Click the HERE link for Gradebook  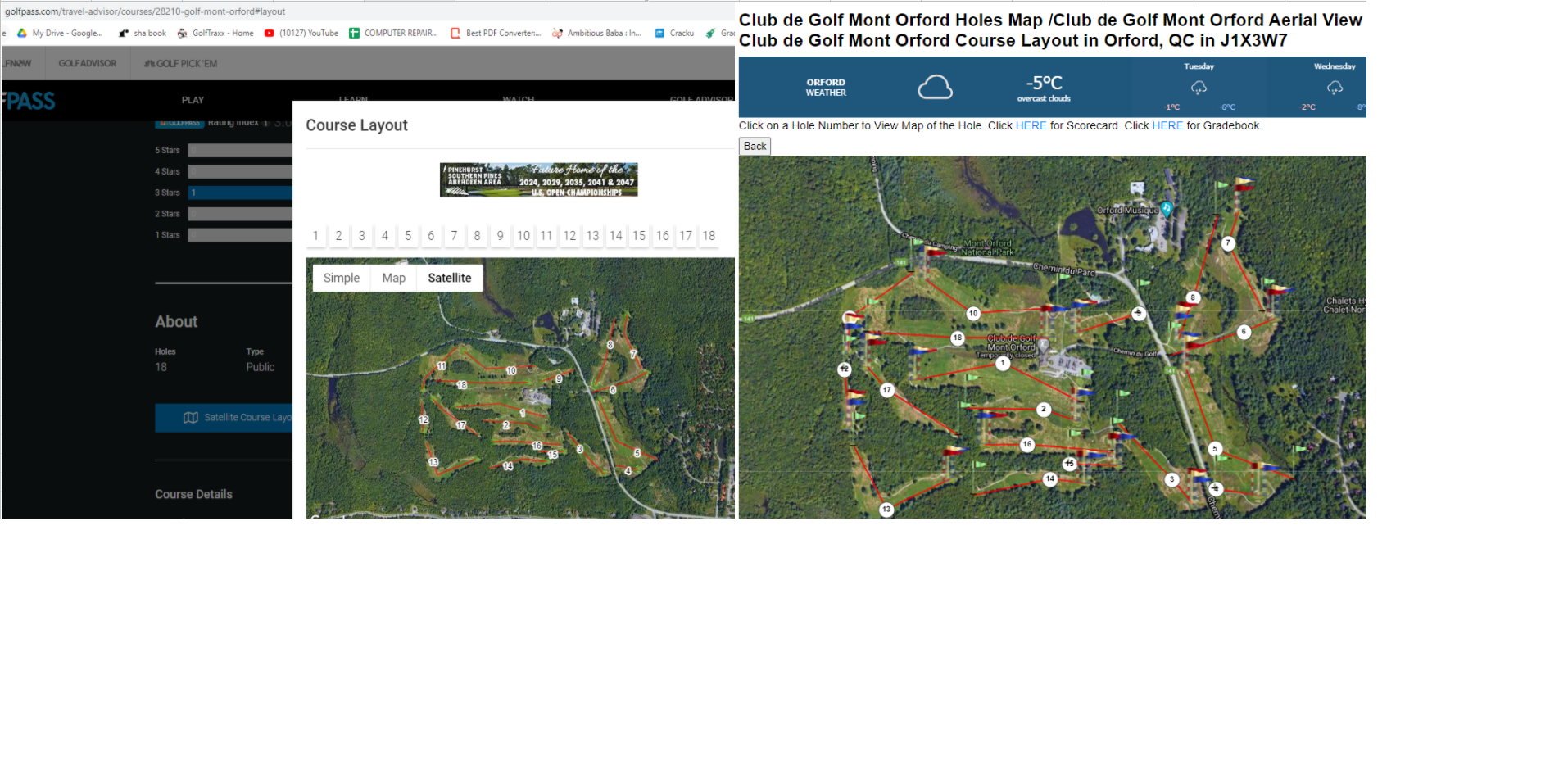coord(1167,125)
